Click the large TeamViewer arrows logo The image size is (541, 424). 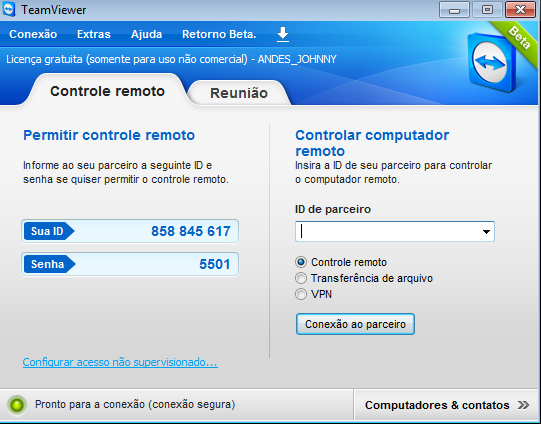pyautogui.click(x=491, y=63)
